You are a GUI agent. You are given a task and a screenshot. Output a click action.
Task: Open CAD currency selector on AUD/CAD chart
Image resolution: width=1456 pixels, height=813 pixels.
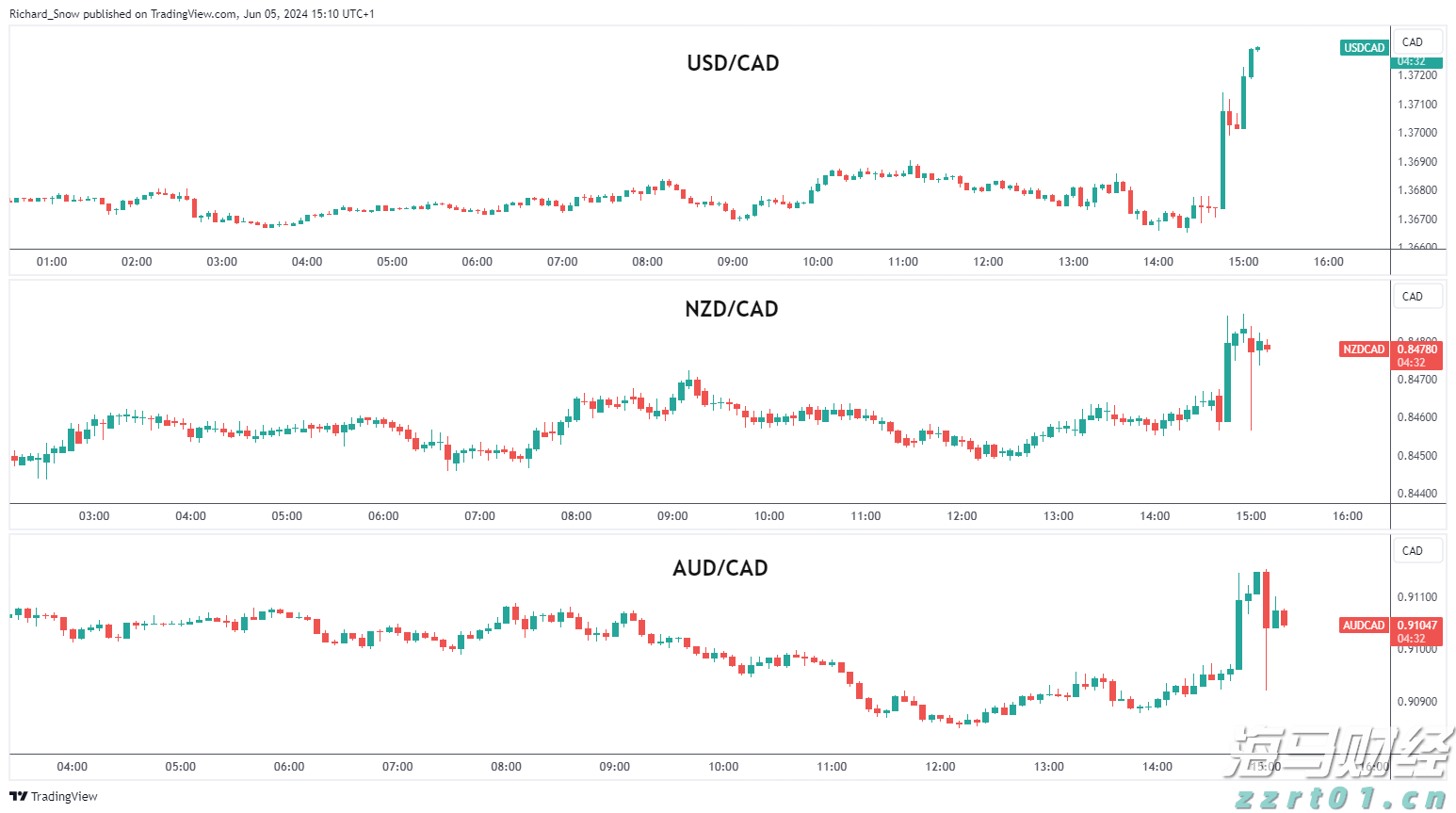(x=1413, y=551)
